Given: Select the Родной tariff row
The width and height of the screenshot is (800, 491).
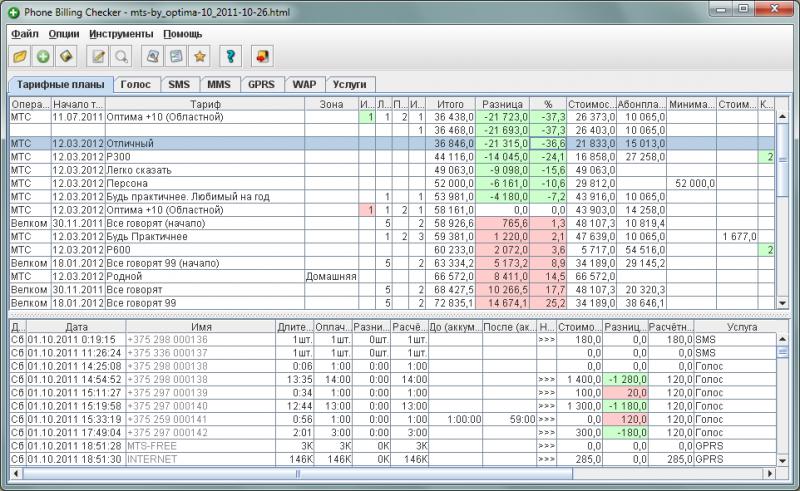Looking at the screenshot, I should coord(392,276).
